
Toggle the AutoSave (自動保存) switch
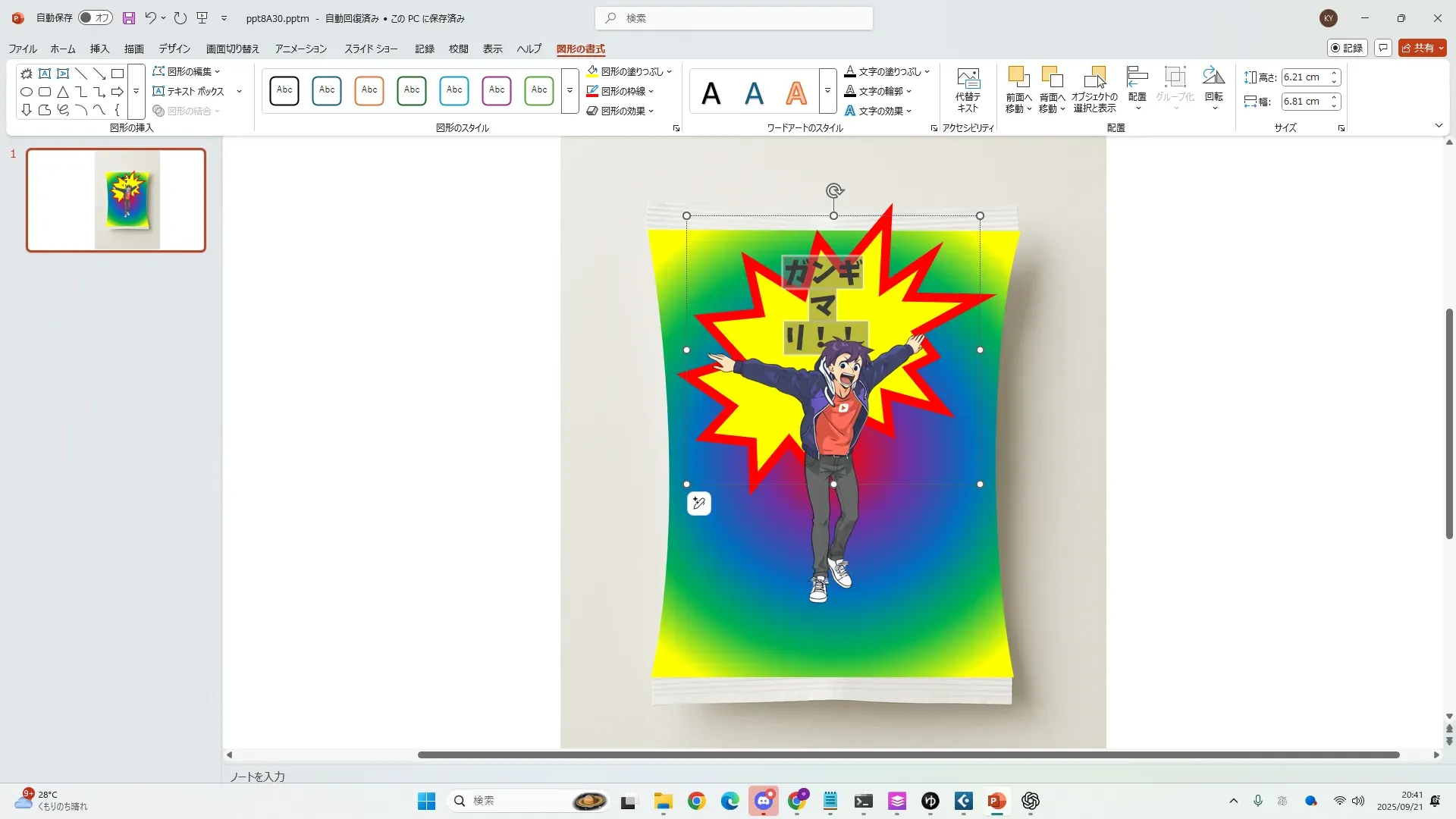click(96, 18)
